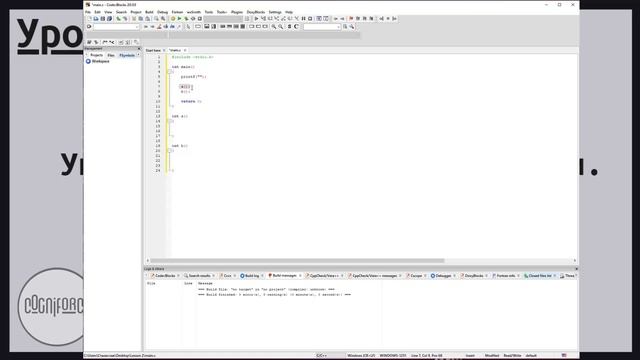
Task: Open the search combo box in second toolbar
Action: (322, 27)
